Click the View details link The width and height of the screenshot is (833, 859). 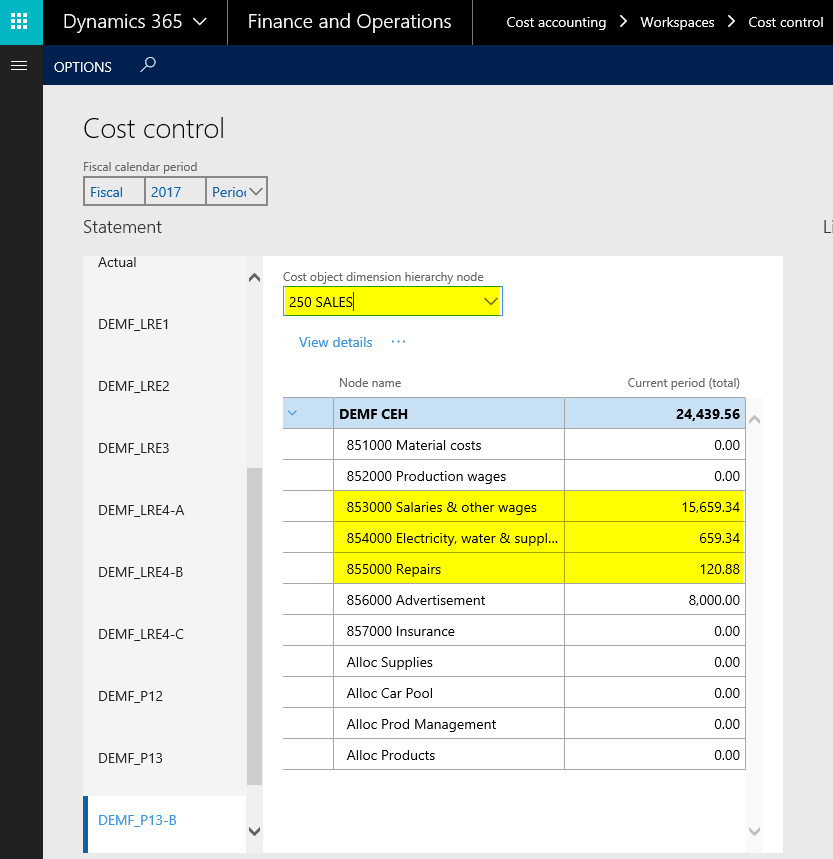[335, 342]
